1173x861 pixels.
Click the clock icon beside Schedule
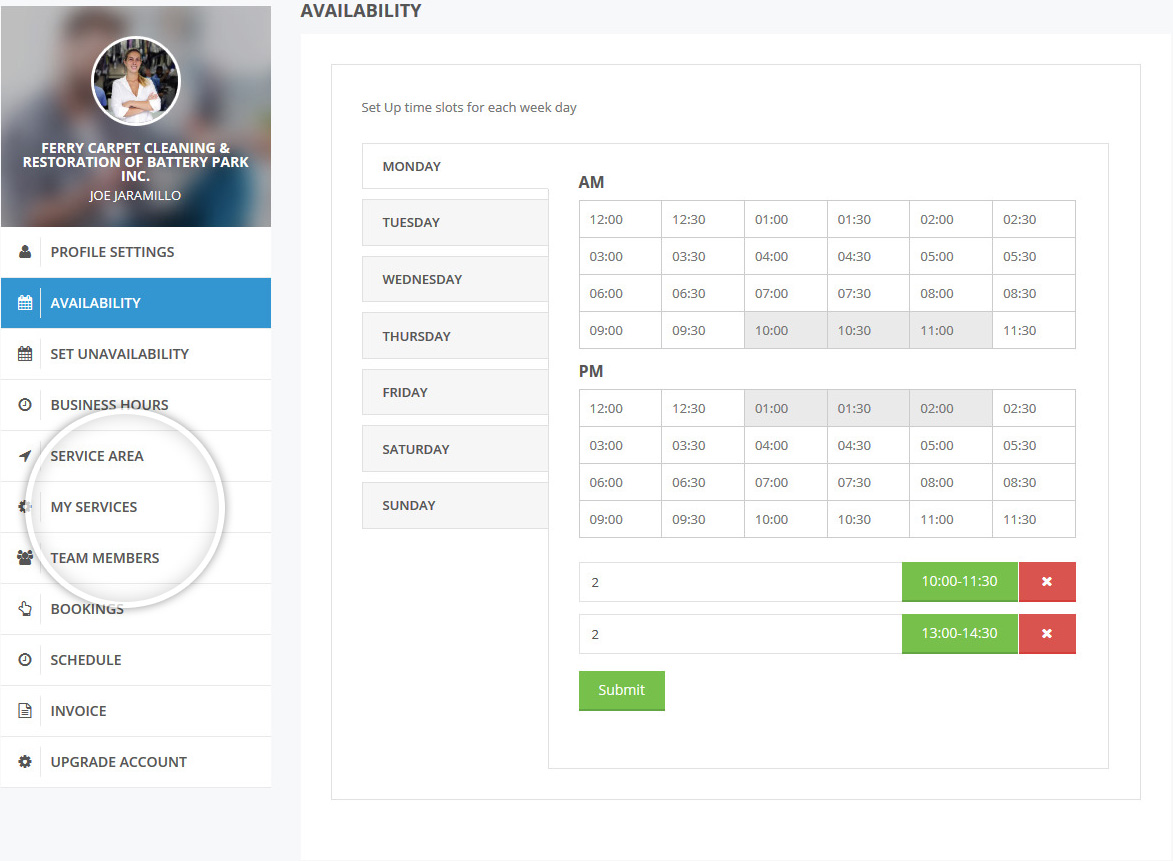[25, 660]
